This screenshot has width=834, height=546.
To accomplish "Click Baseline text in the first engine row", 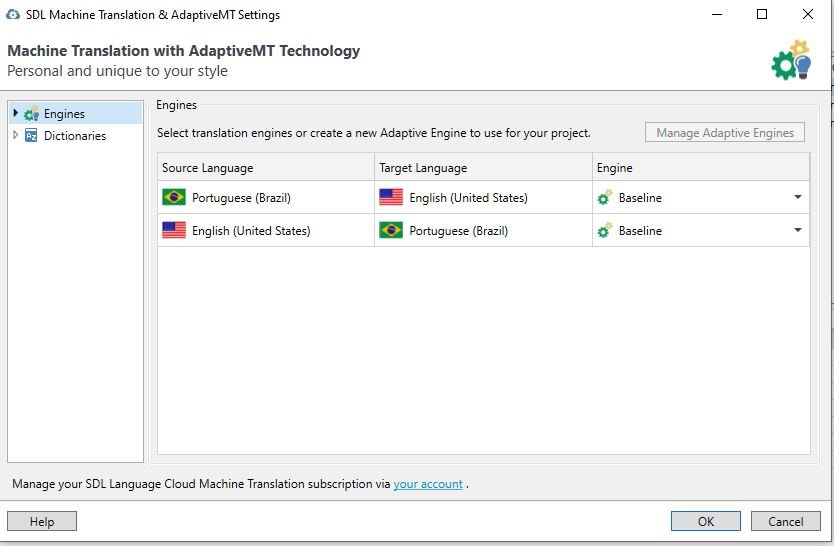I will [640, 198].
